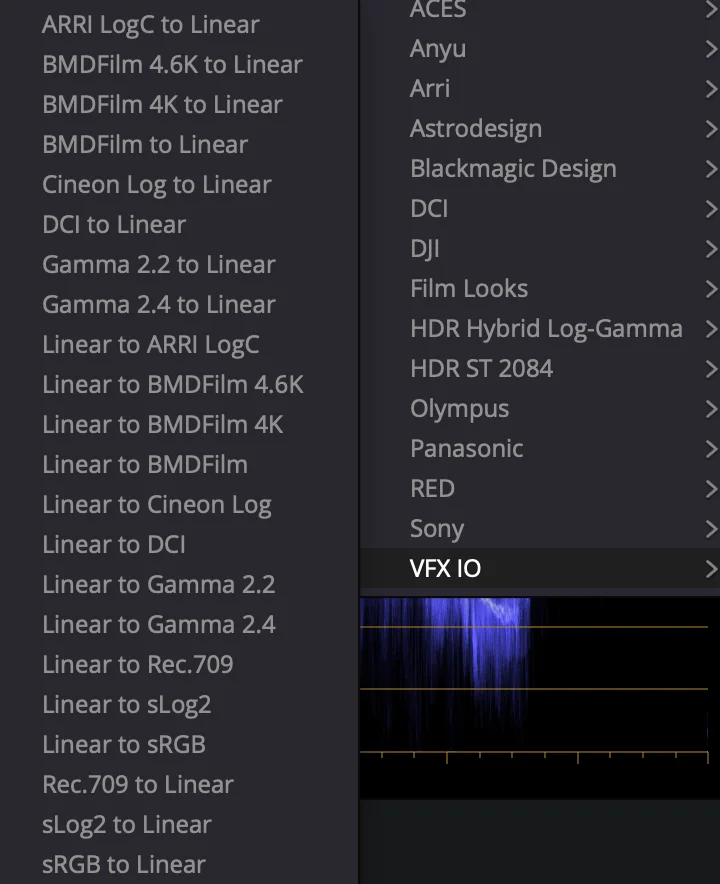The width and height of the screenshot is (720, 884).
Task: Open the Blackmagic Design submenu
Action: (540, 169)
